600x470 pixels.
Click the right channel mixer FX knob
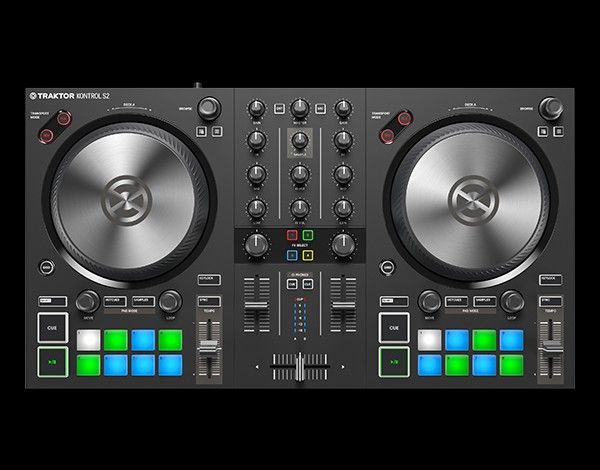pos(343,245)
